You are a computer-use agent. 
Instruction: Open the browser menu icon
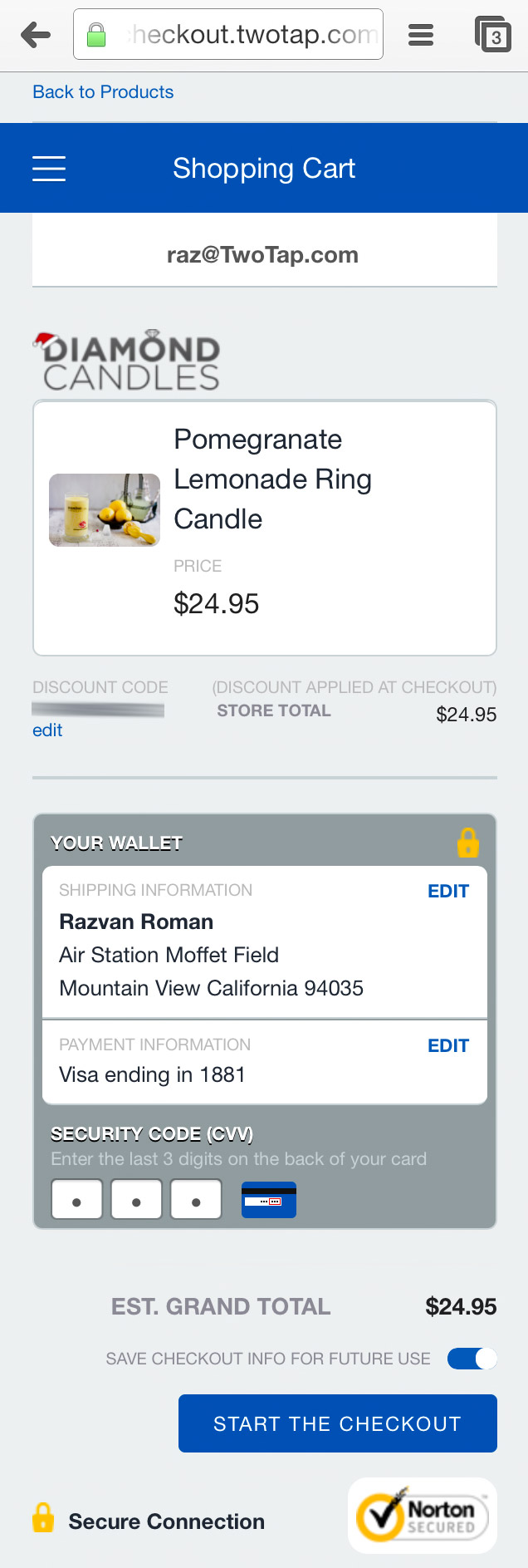pos(421,35)
